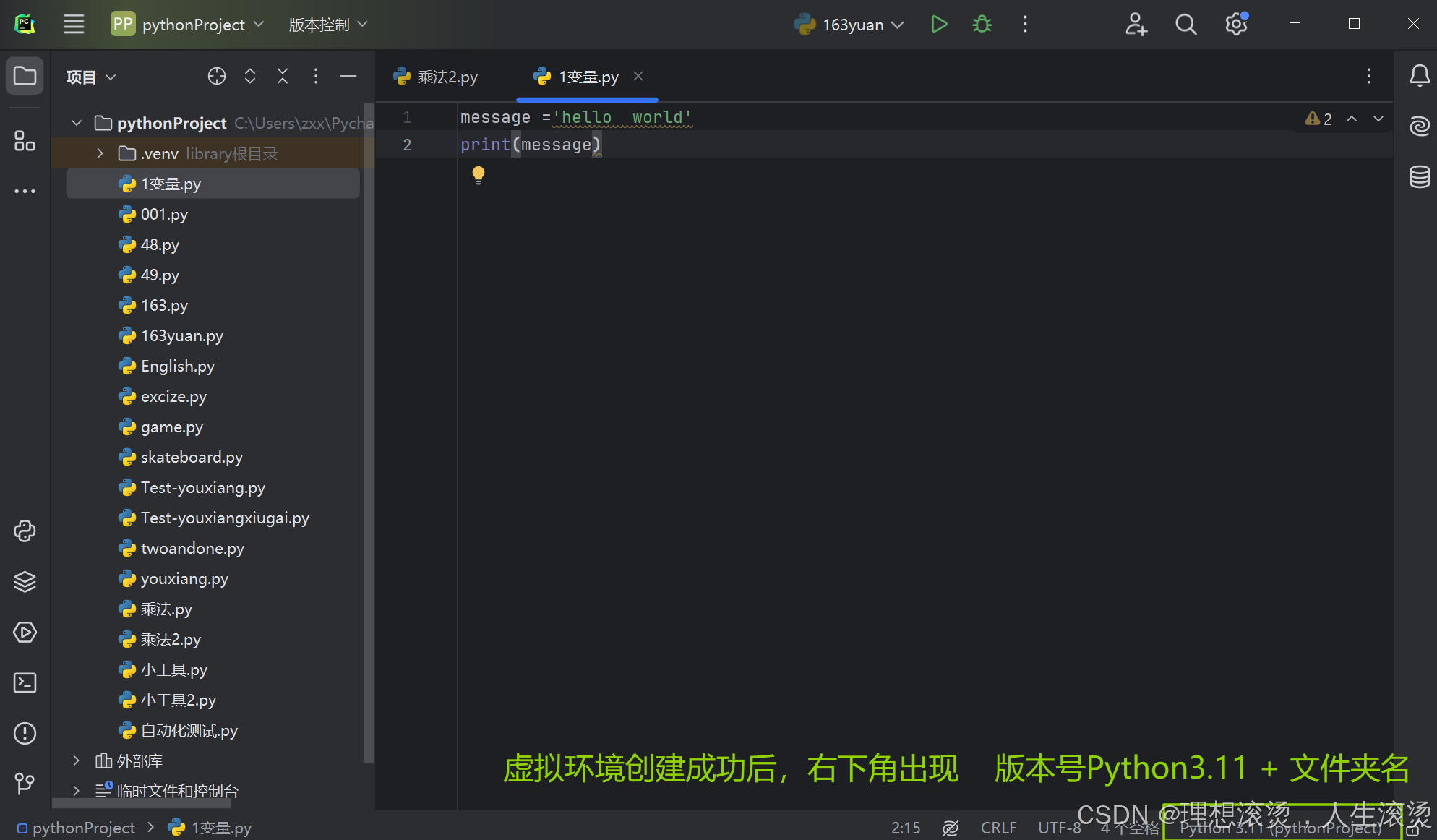Expand all items in Project tree
Viewport: 1437px width, 840px height.
[x=250, y=76]
